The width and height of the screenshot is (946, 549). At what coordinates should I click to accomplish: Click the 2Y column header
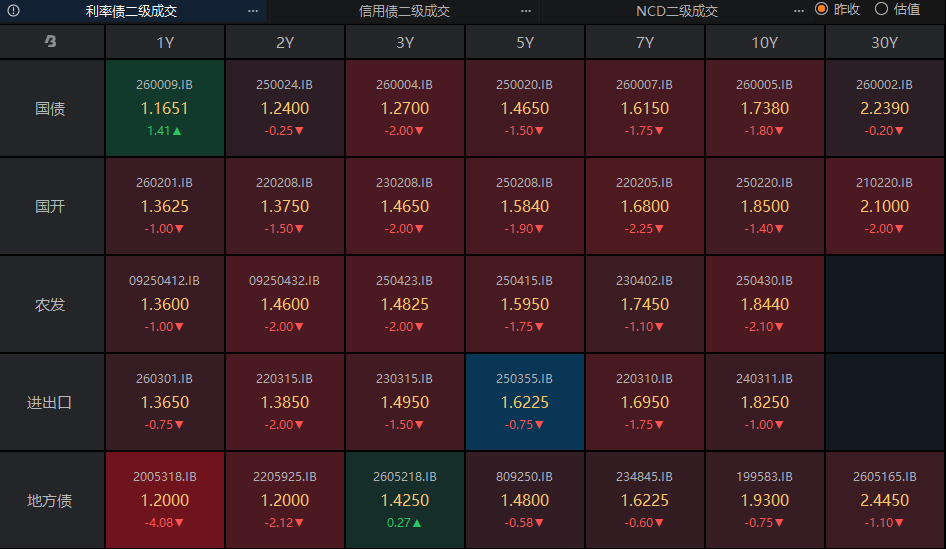pos(285,42)
